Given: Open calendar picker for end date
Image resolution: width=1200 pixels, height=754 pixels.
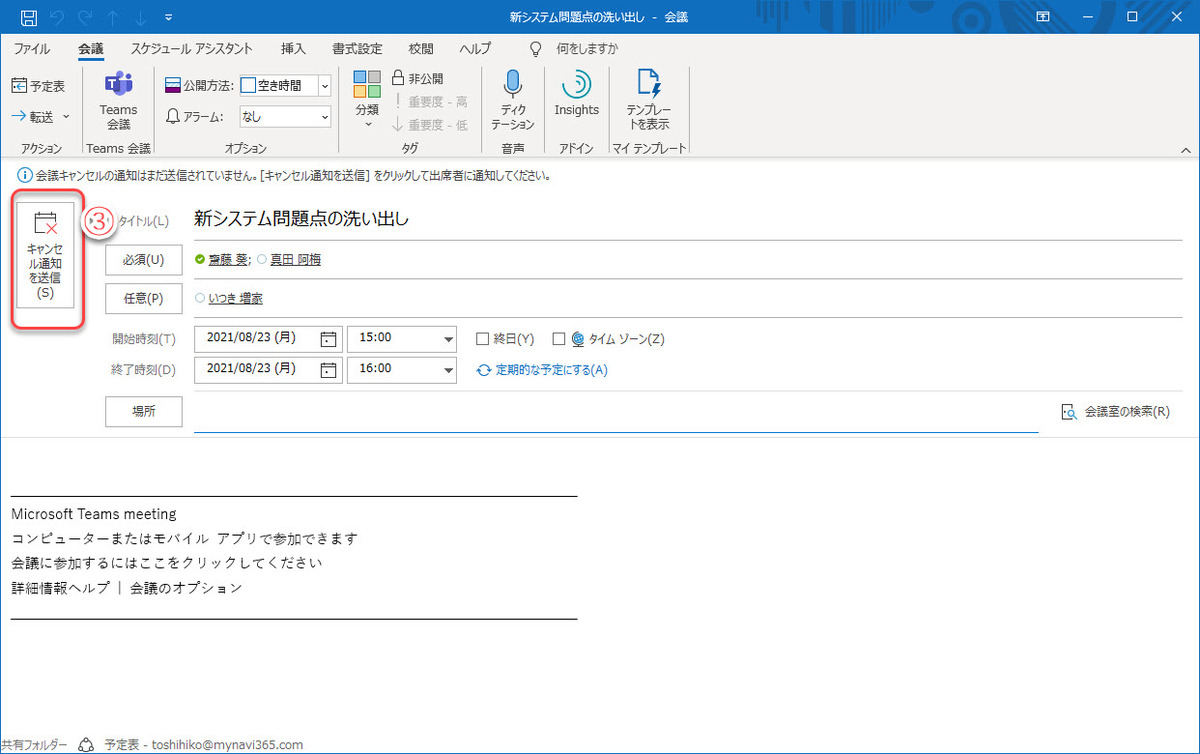Looking at the screenshot, I should pos(329,370).
